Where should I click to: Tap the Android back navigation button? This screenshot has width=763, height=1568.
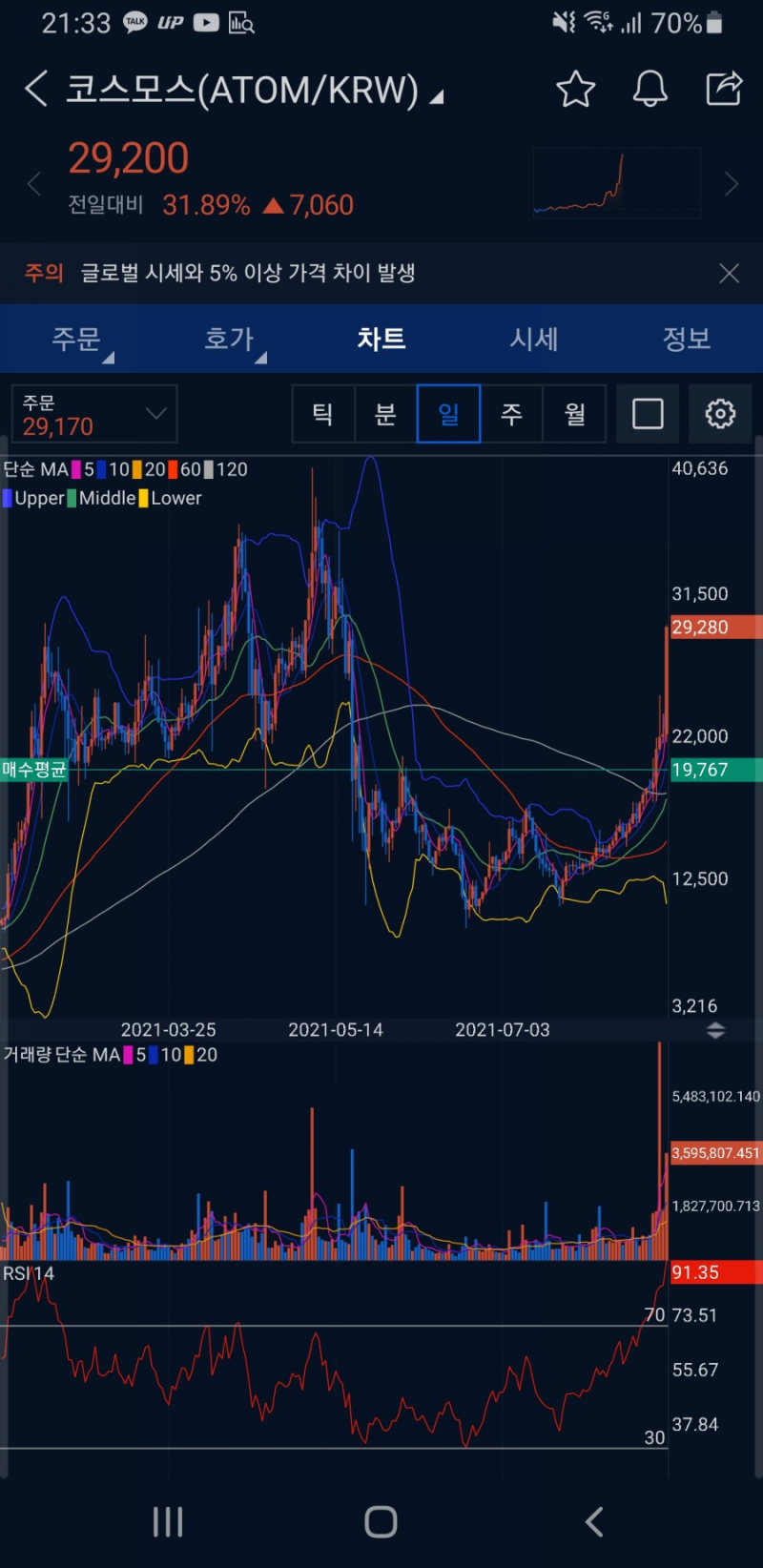pos(594,1522)
